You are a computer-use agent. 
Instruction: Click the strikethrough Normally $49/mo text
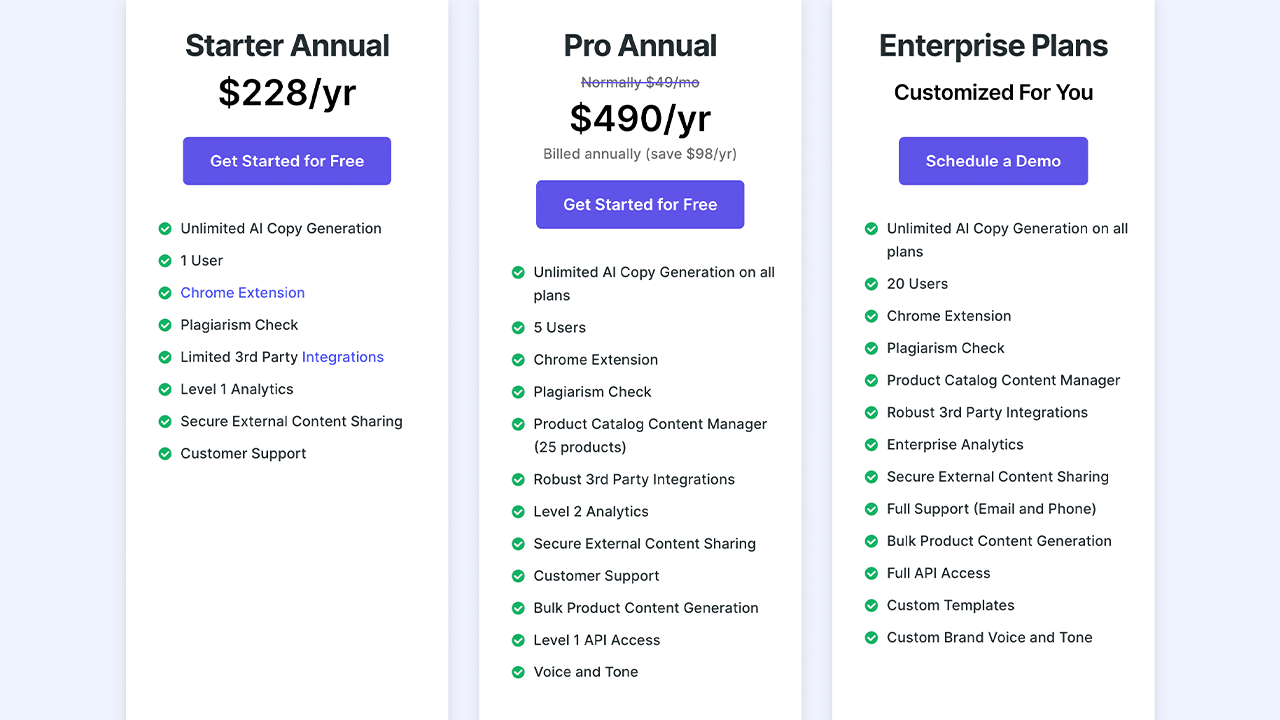[x=640, y=82]
